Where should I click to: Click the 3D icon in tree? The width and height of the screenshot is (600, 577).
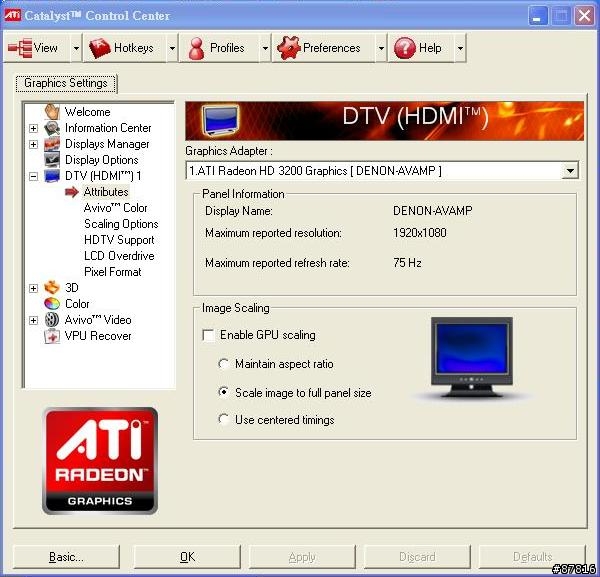tap(52, 288)
